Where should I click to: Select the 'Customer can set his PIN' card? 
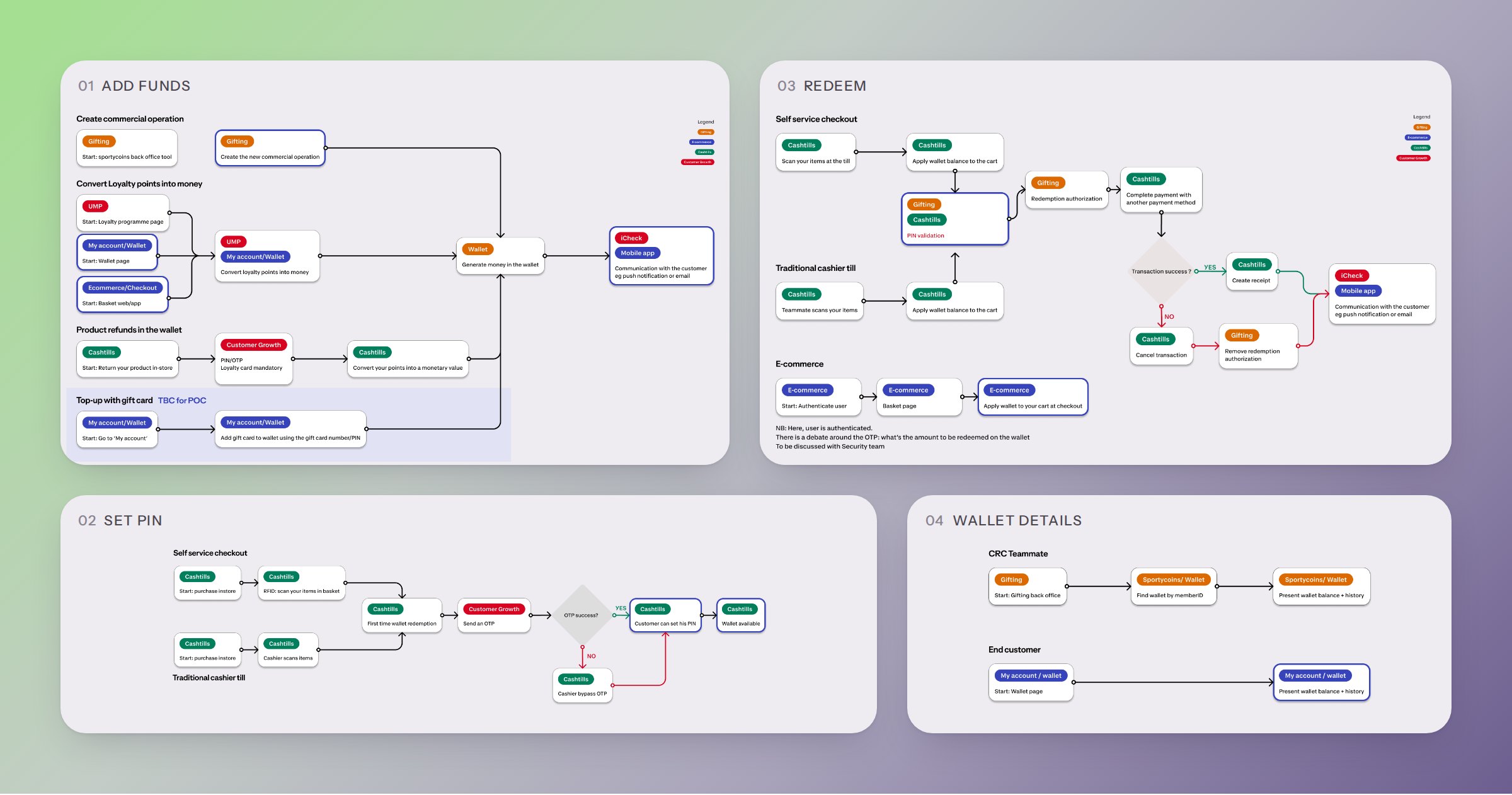click(665, 615)
